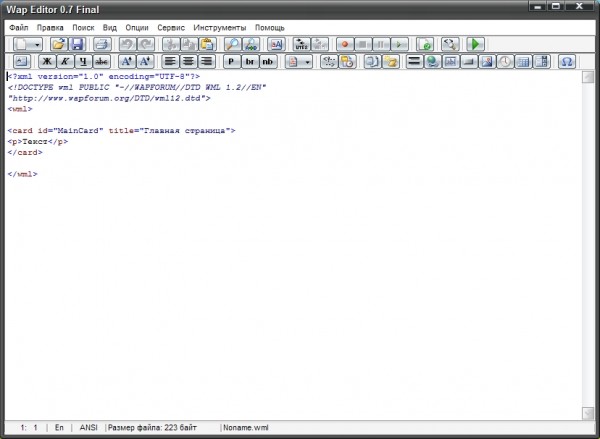Save the document with the floppy disk icon

tap(78, 45)
